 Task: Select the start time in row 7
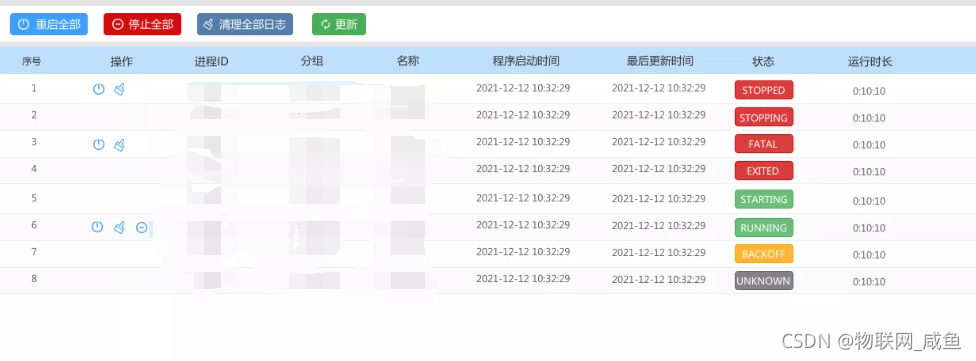tap(523, 251)
